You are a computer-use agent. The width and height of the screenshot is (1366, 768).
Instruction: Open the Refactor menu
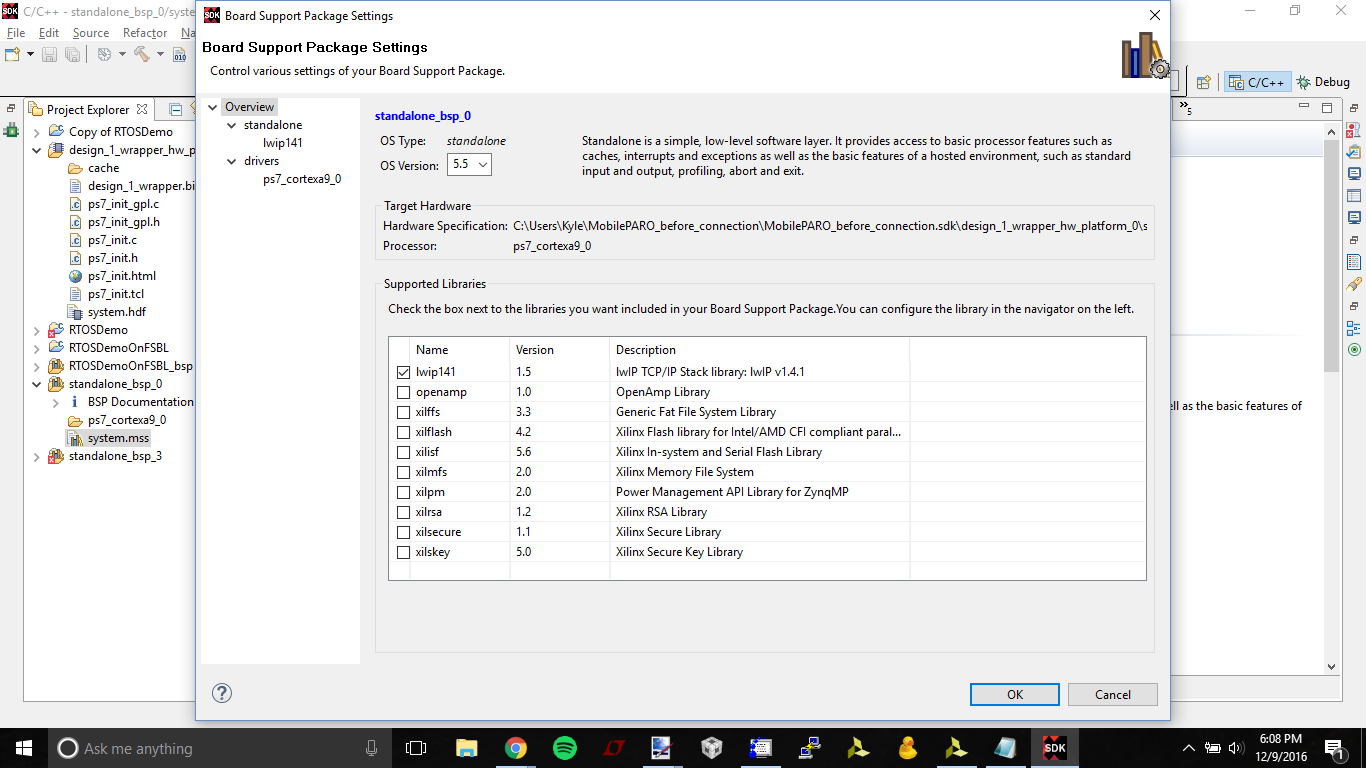(x=145, y=33)
